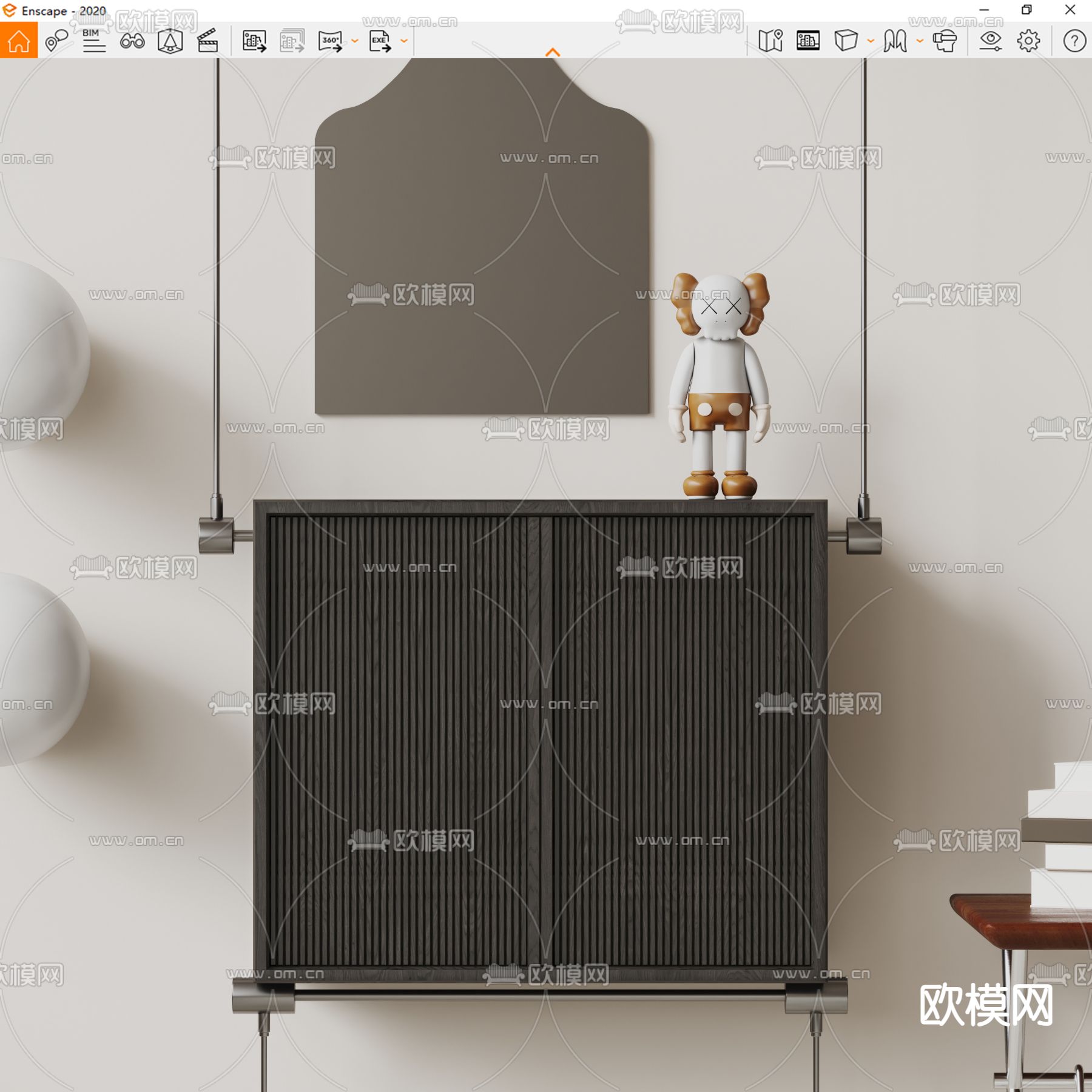Render a screenshot with the image export tool
Viewport: 1092px width, 1092px height.
click(x=255, y=41)
